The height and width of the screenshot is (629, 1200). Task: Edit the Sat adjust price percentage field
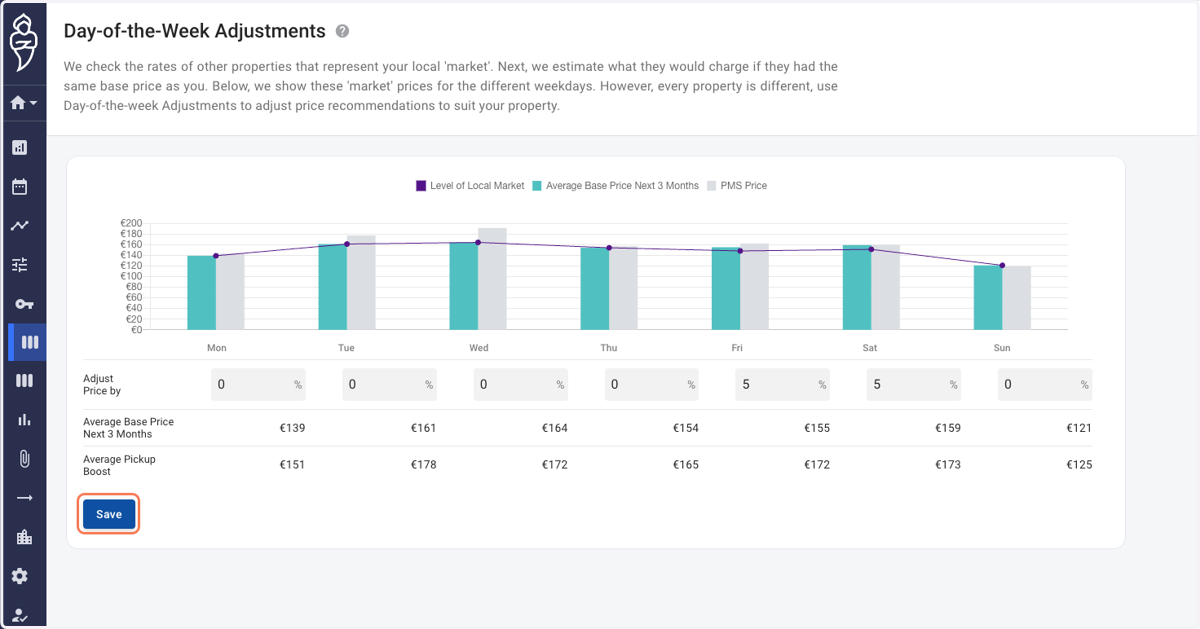click(x=914, y=384)
